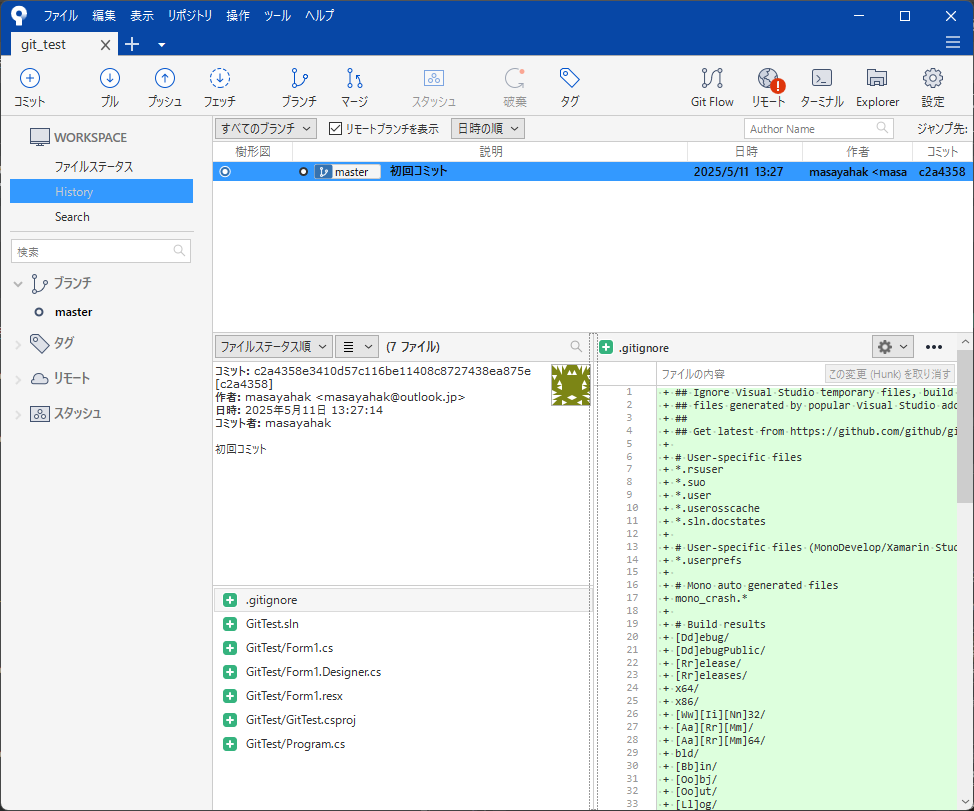974x811 pixels.
Task: Click この変更 (Hunk) を取り消す button
Action: [890, 374]
